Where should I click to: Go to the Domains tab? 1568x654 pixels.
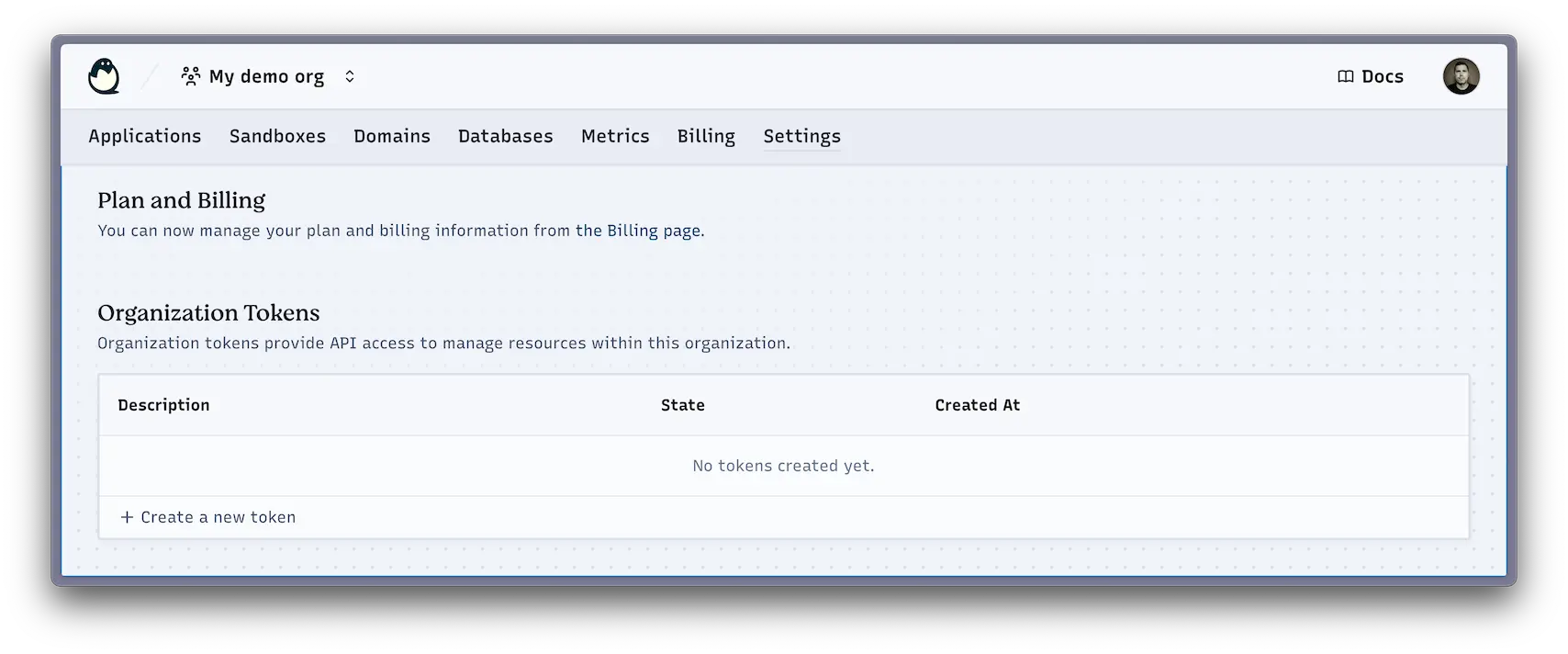click(x=392, y=136)
